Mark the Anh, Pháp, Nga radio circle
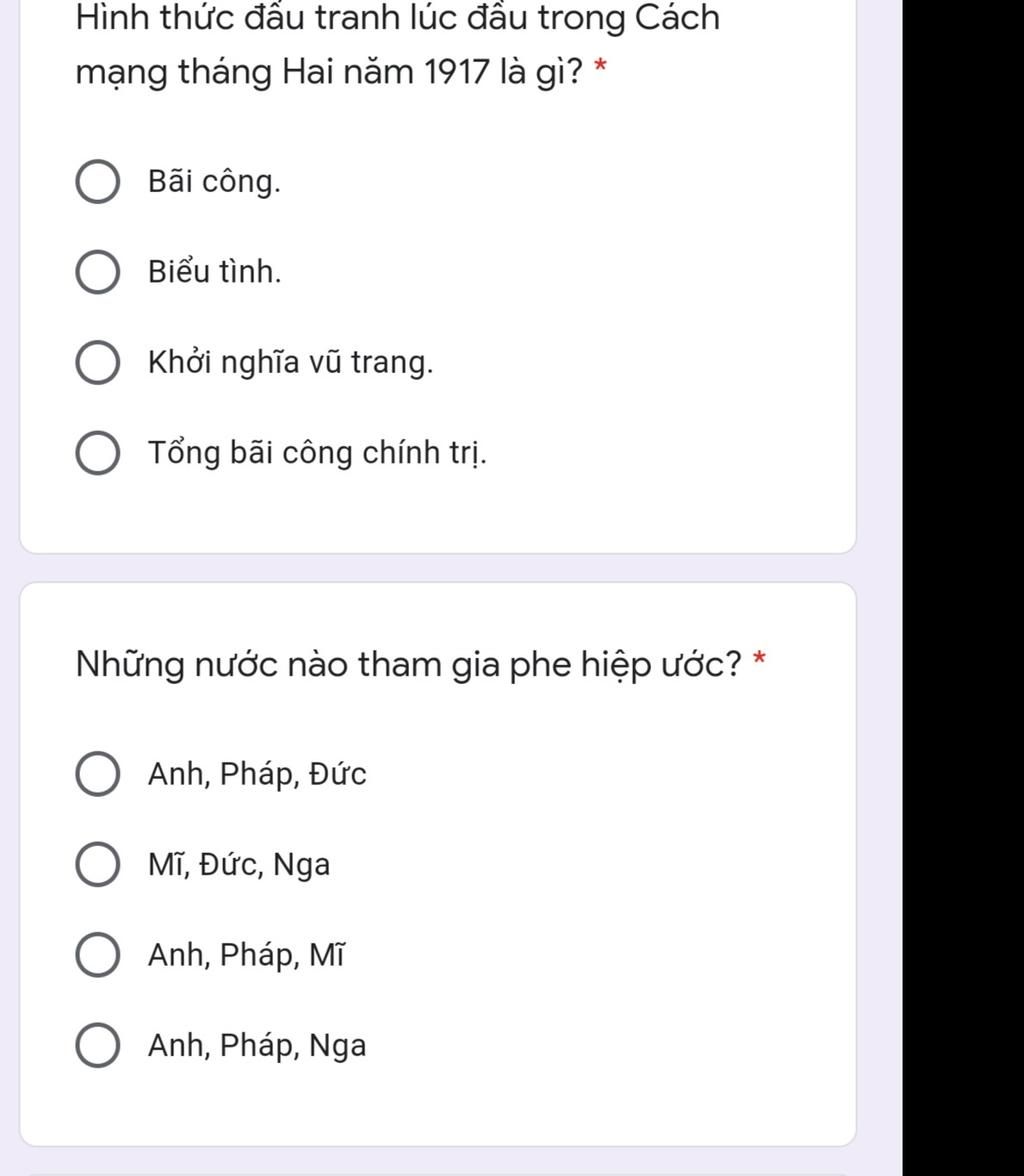The width and height of the screenshot is (1024, 1176). (x=97, y=1046)
